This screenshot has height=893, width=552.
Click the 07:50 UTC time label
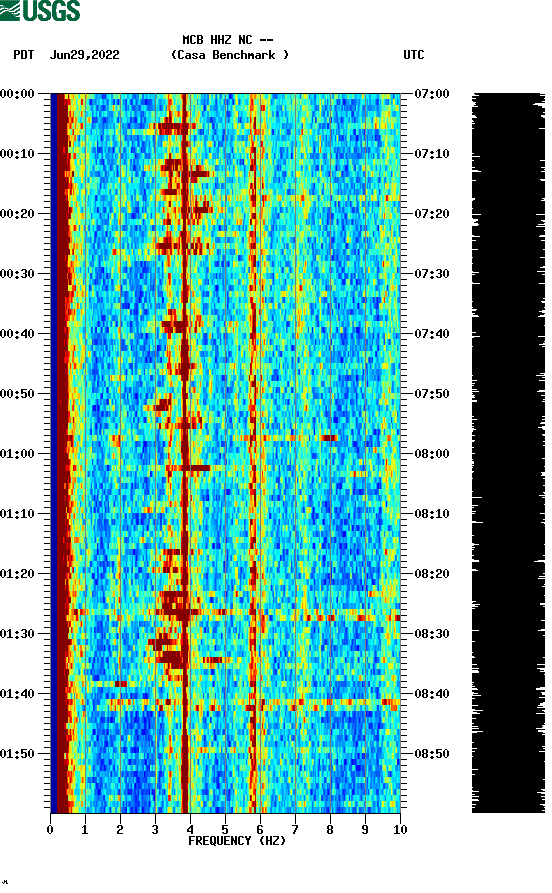432,394
